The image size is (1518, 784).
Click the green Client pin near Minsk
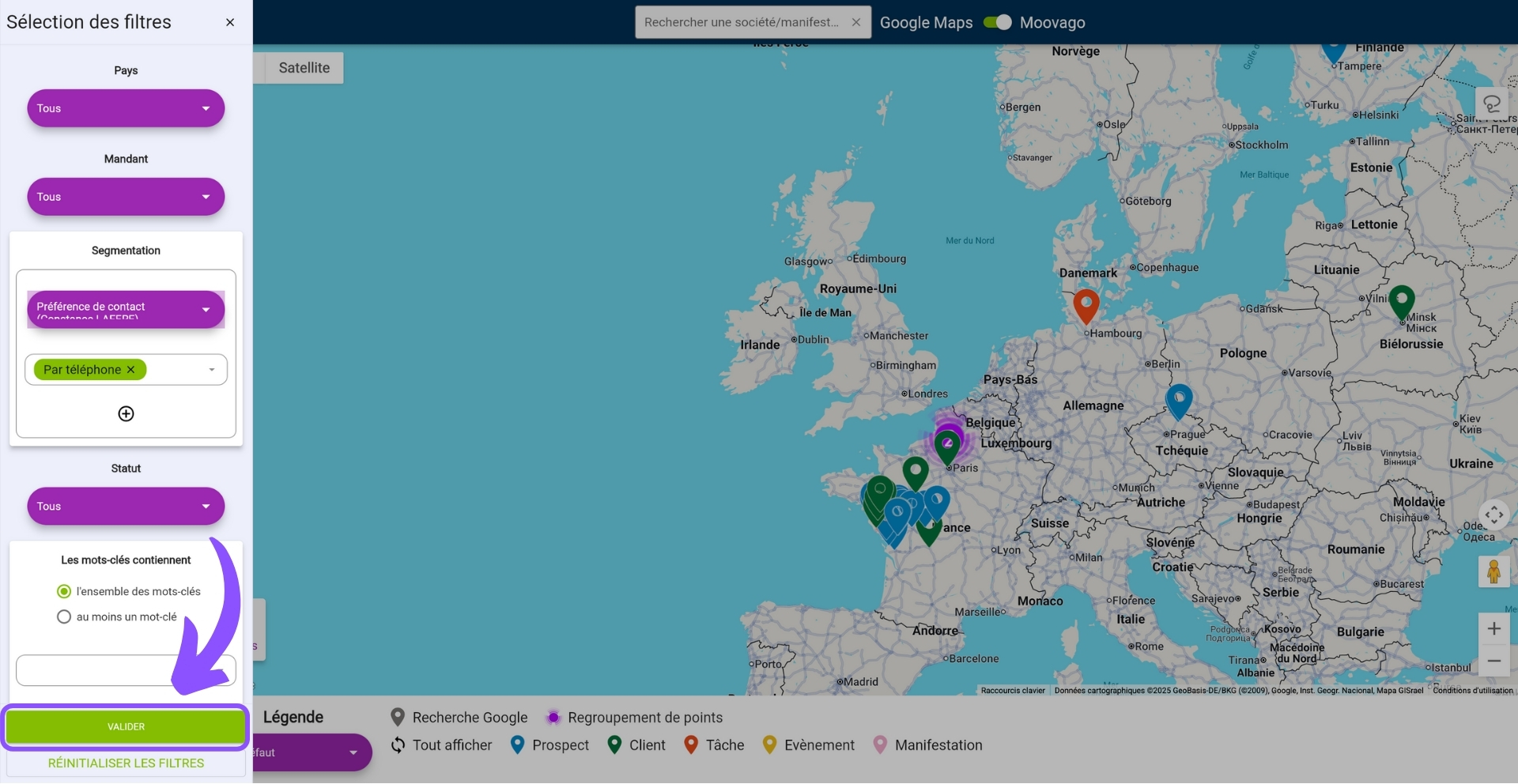[x=1401, y=300]
